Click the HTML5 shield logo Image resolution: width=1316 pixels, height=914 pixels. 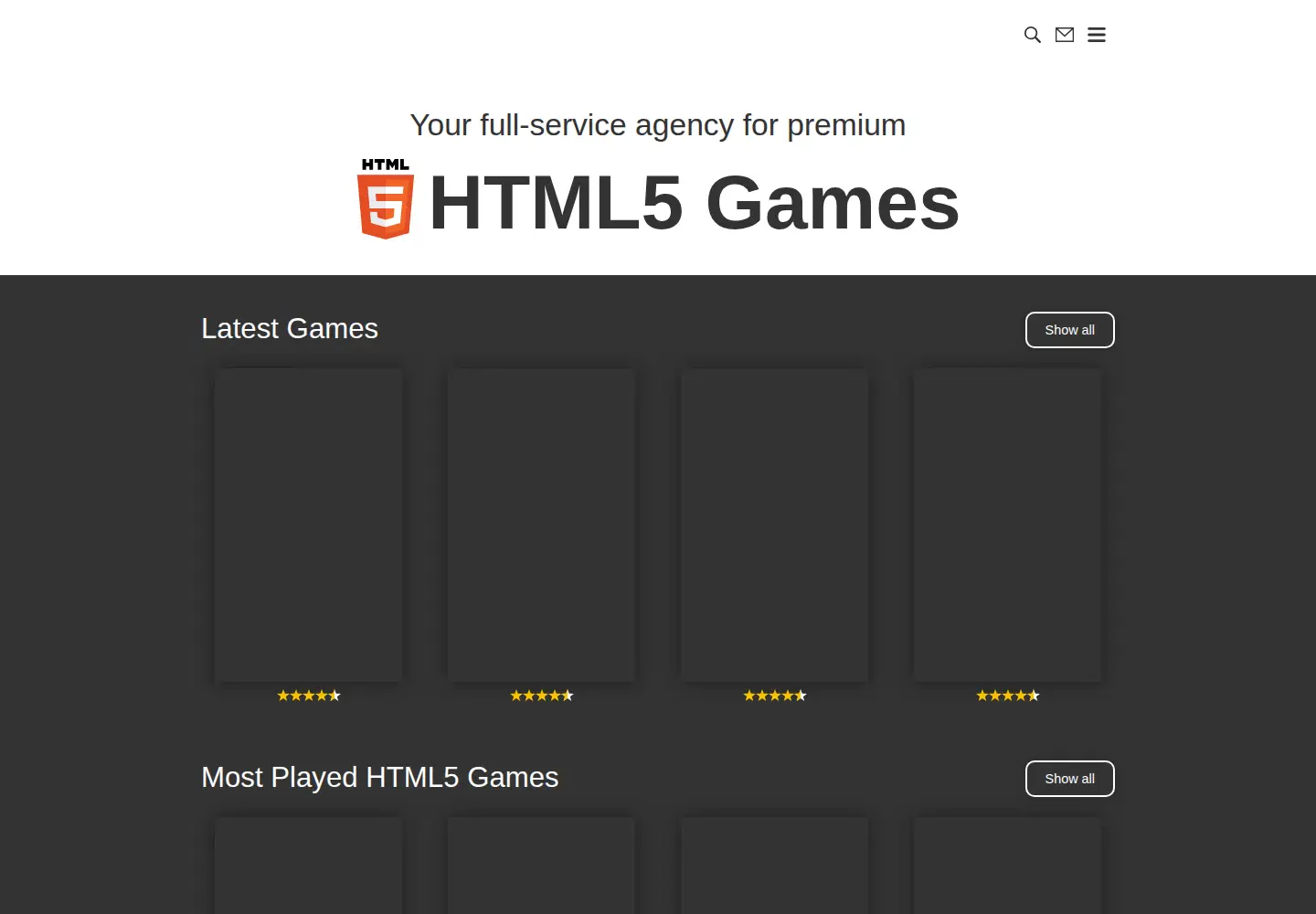tap(386, 198)
